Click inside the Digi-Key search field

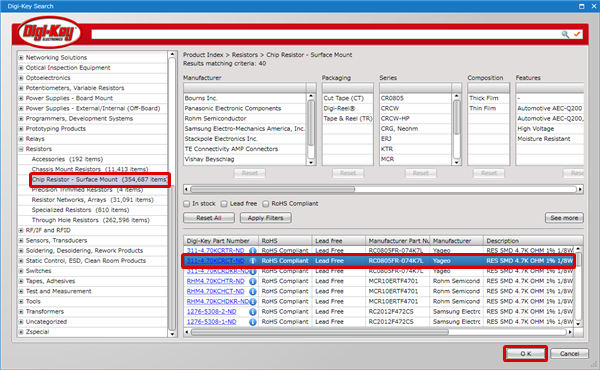[325, 34]
